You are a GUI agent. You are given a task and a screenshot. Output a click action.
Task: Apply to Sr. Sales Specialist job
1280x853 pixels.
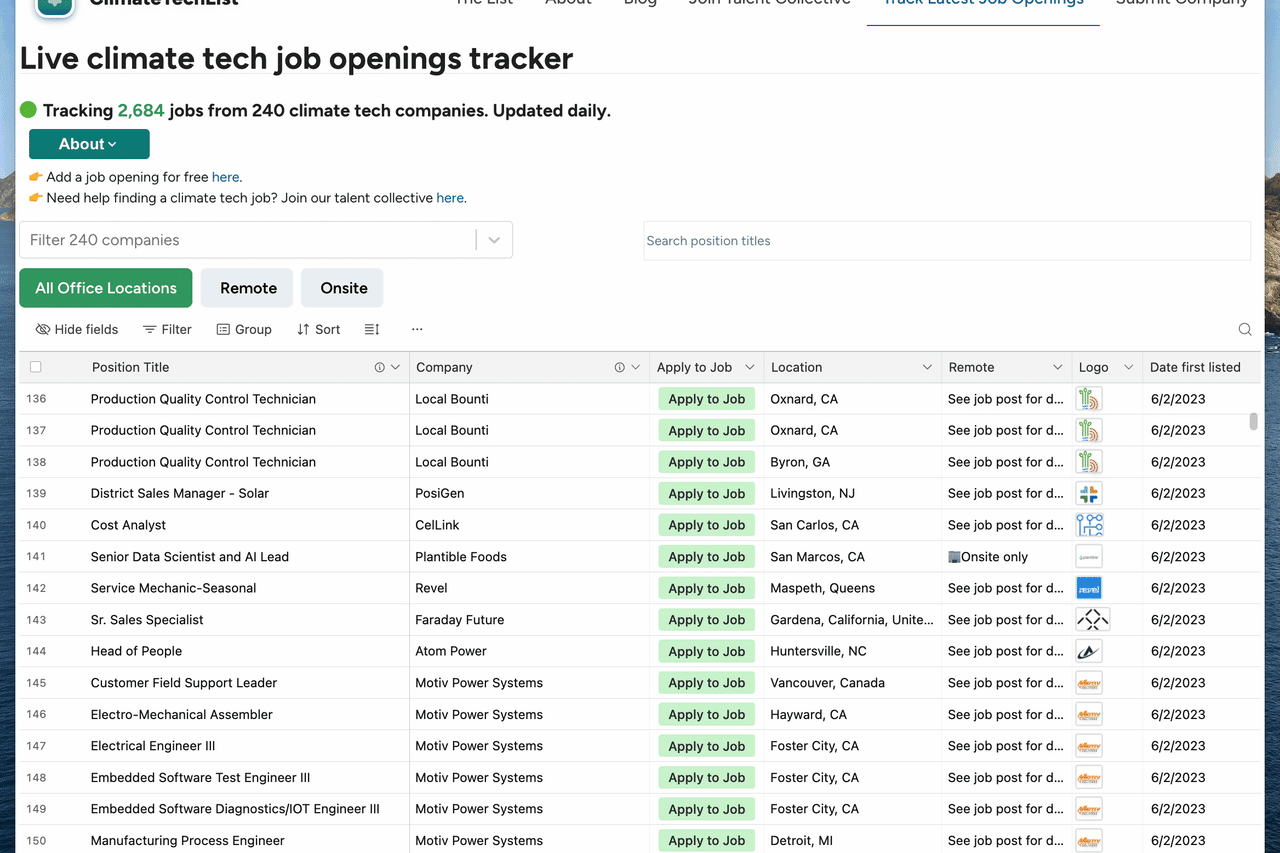(x=707, y=620)
